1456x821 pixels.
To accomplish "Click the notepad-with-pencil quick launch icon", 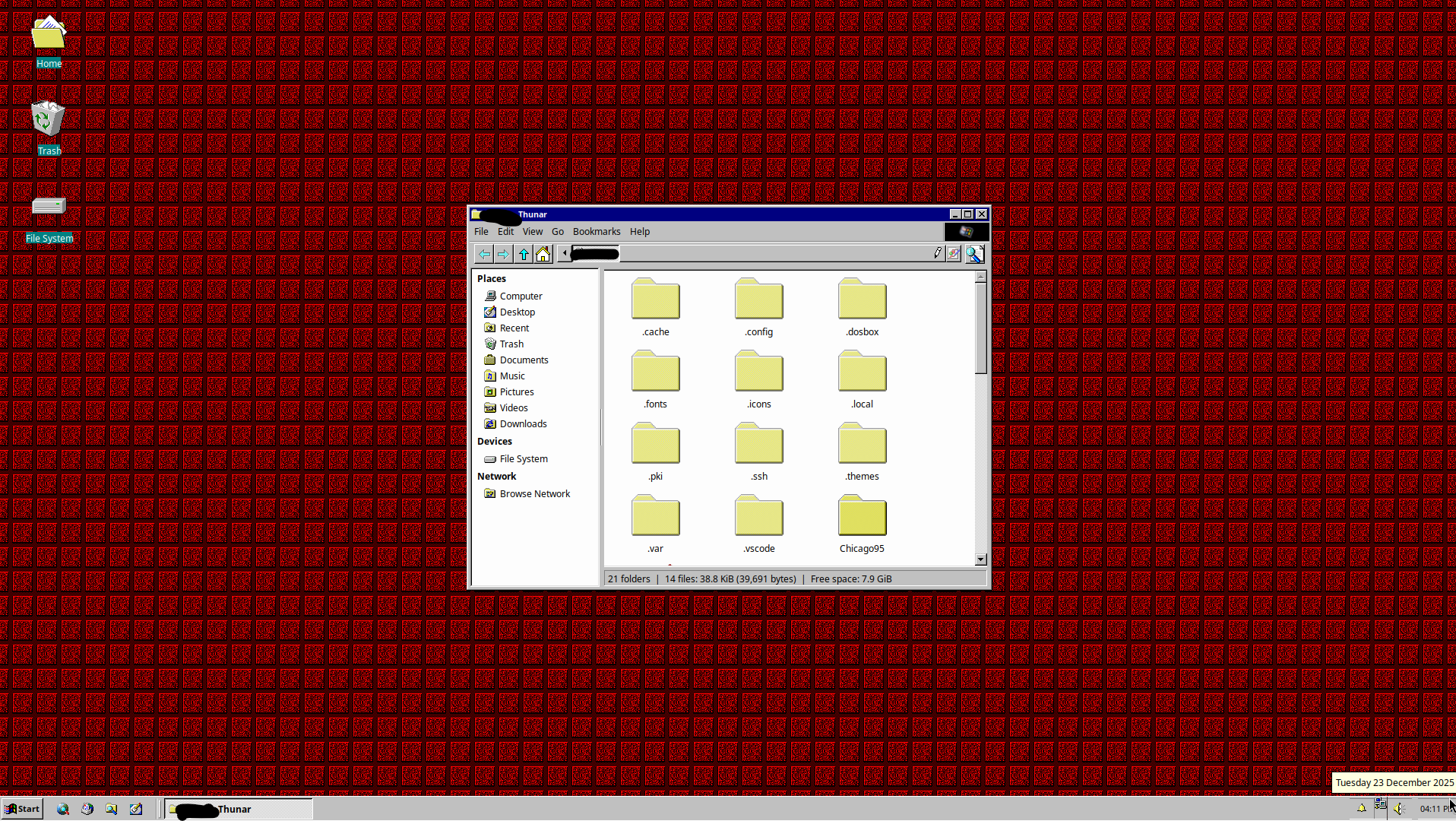I will (136, 809).
